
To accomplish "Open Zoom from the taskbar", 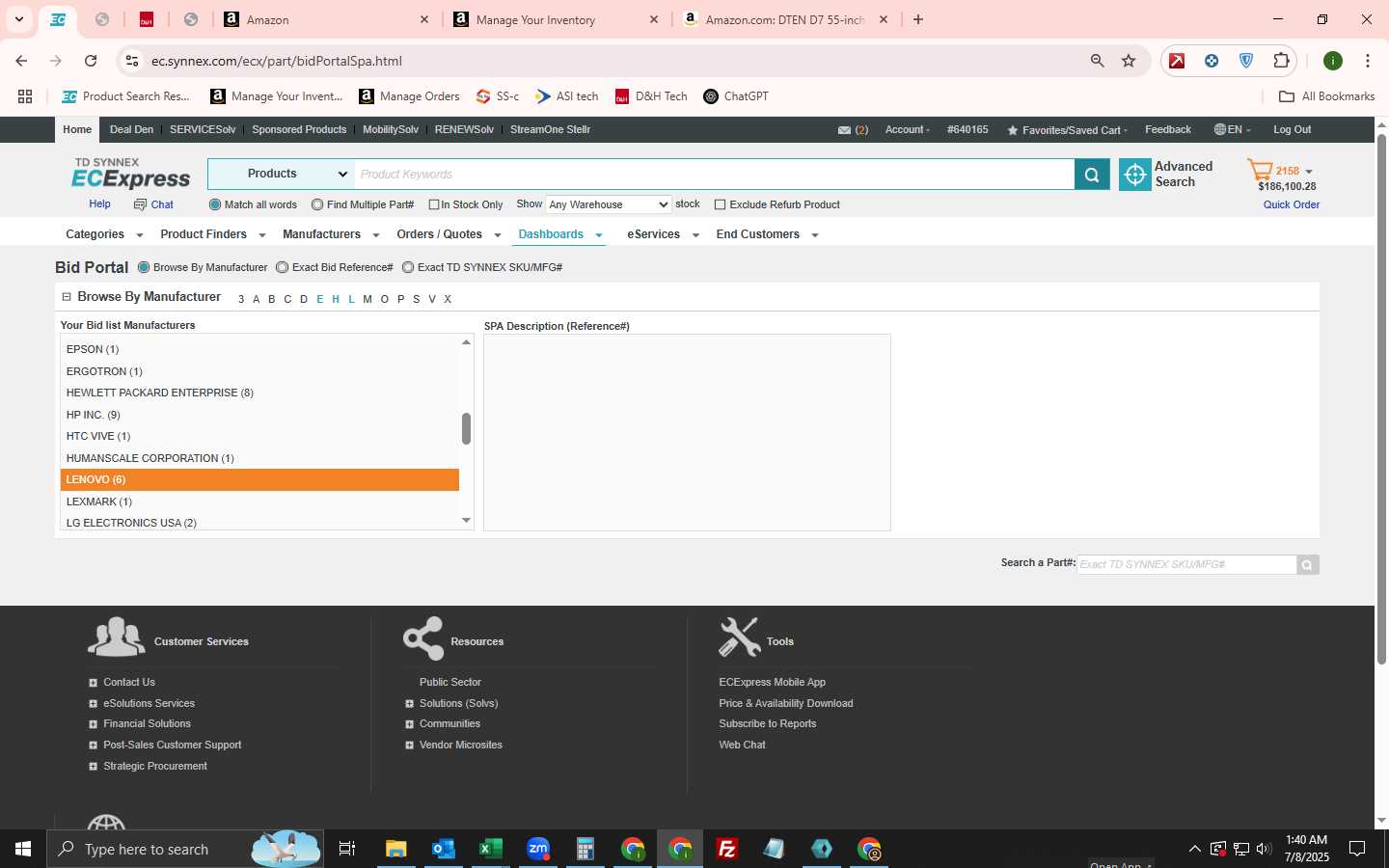I will (x=538, y=849).
